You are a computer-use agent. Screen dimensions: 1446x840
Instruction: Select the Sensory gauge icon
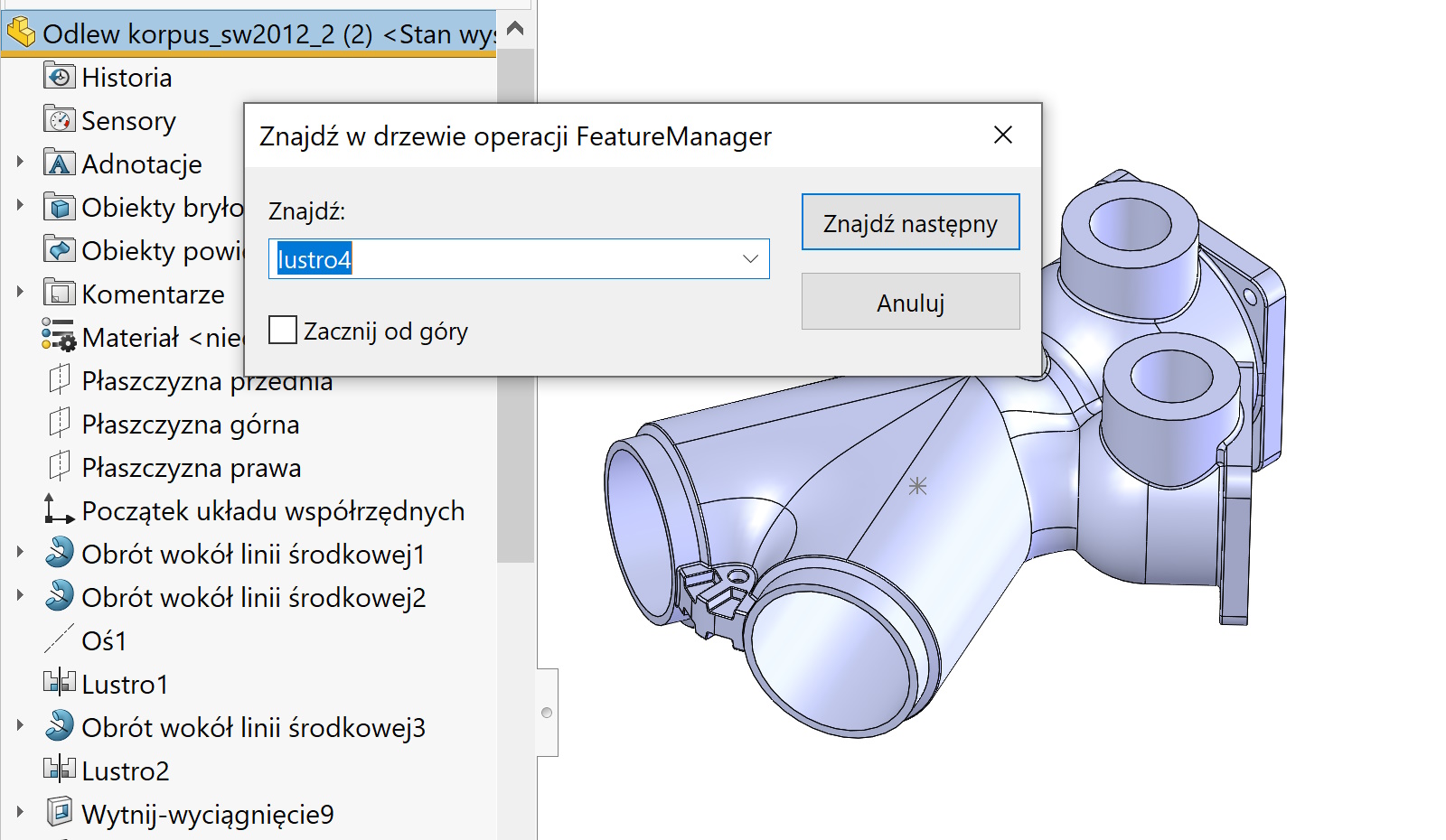point(58,119)
